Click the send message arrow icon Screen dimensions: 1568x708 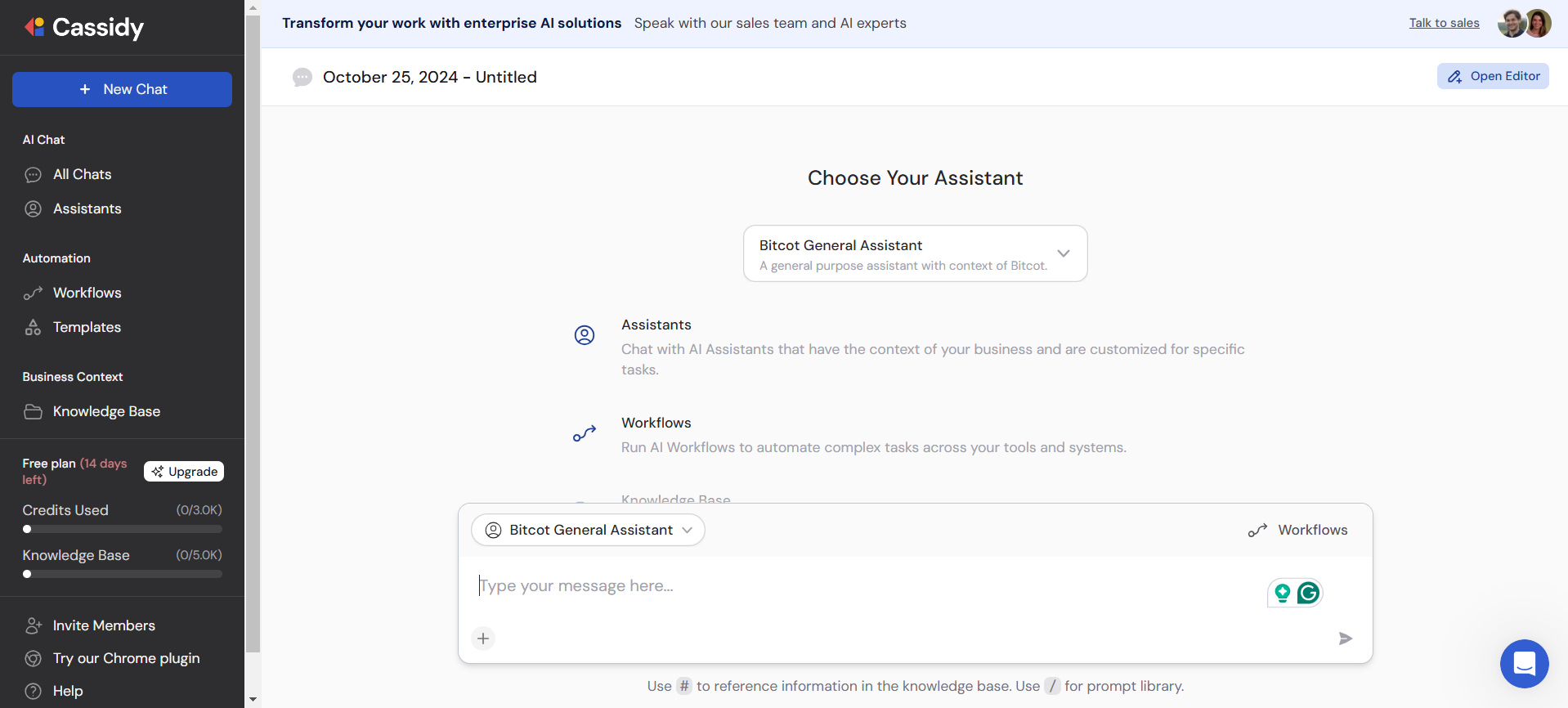pos(1345,639)
